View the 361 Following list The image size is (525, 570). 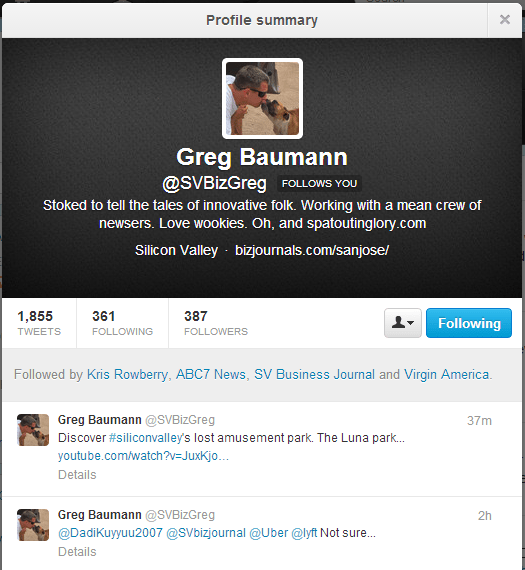pyautogui.click(x=123, y=323)
